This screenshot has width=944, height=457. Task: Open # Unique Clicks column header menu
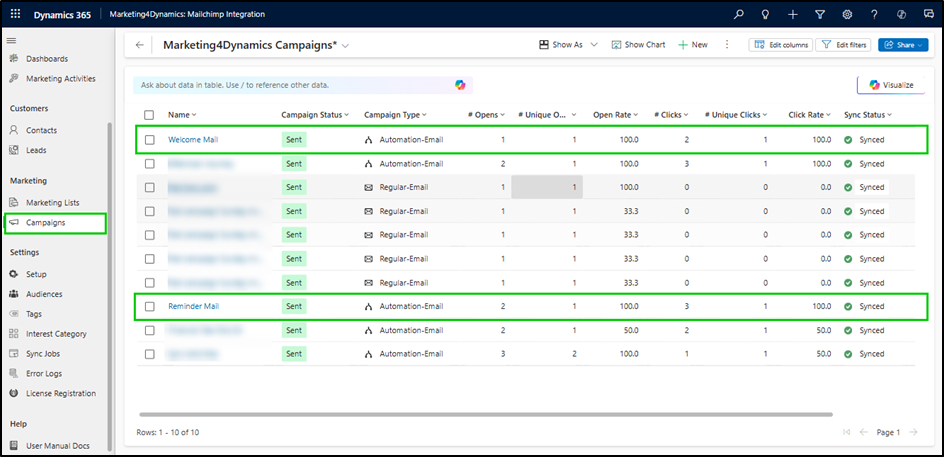pos(737,115)
